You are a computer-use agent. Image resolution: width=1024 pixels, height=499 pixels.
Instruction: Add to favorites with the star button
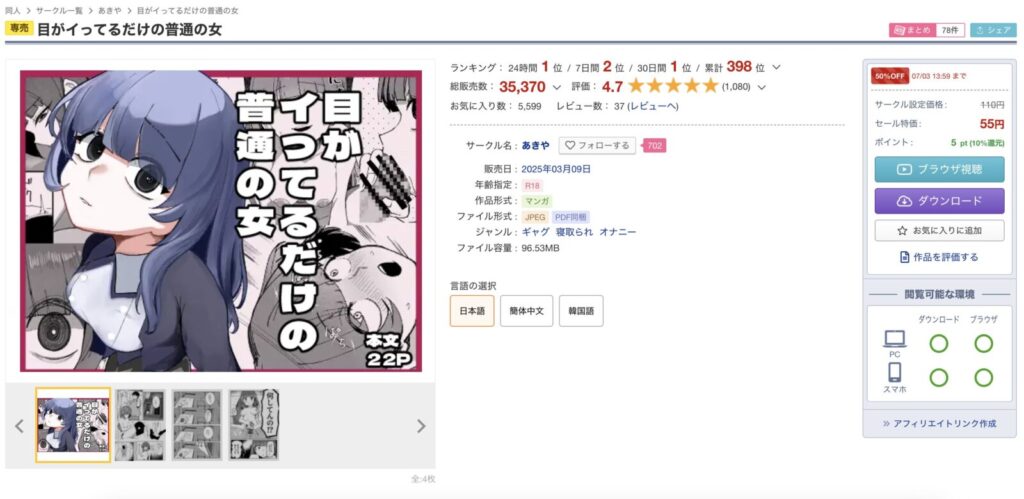click(x=939, y=231)
